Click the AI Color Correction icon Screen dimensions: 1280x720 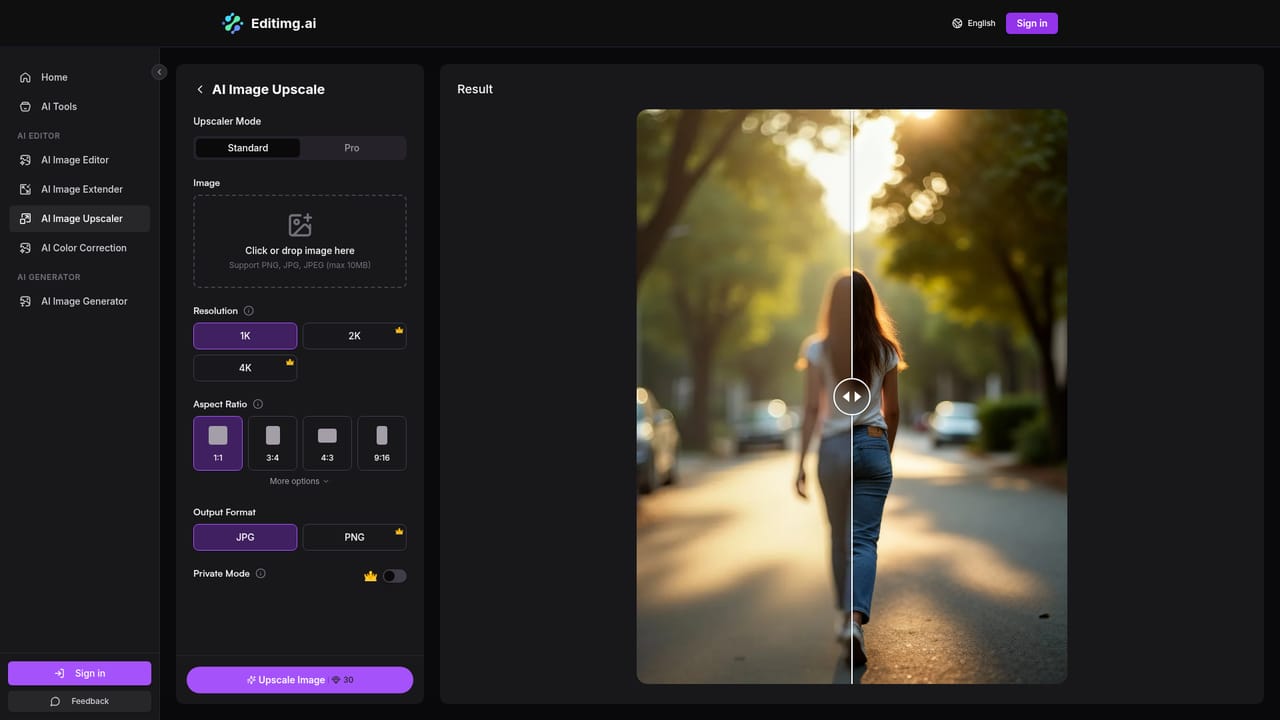point(26,248)
